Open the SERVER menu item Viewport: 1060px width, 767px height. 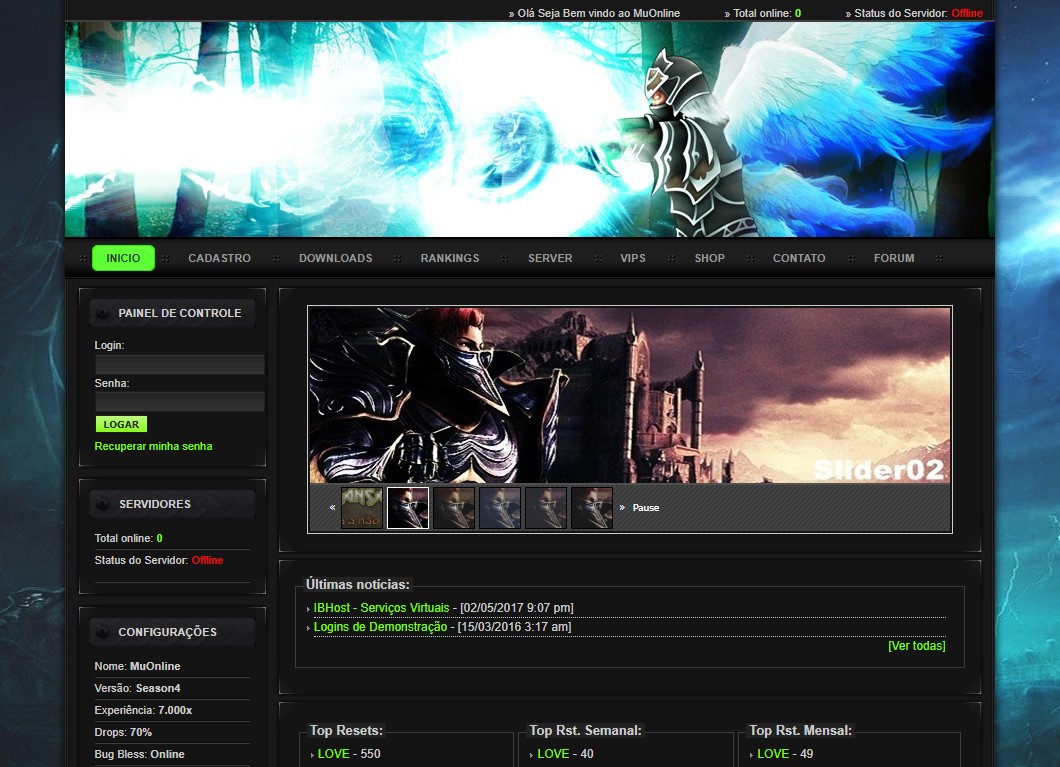pyautogui.click(x=550, y=258)
